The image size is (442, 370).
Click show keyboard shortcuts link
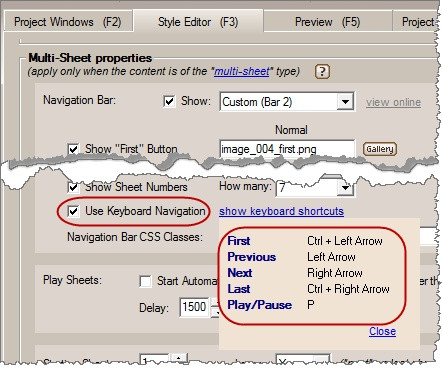click(x=281, y=211)
